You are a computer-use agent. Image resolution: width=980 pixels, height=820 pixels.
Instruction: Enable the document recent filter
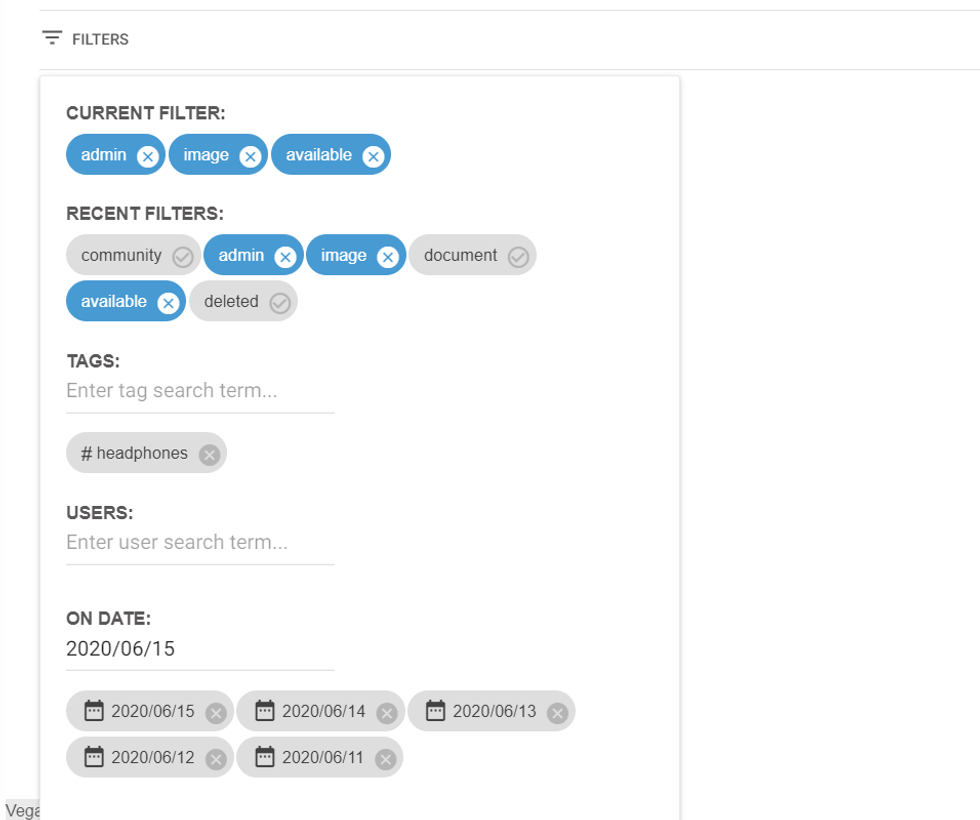coord(518,257)
